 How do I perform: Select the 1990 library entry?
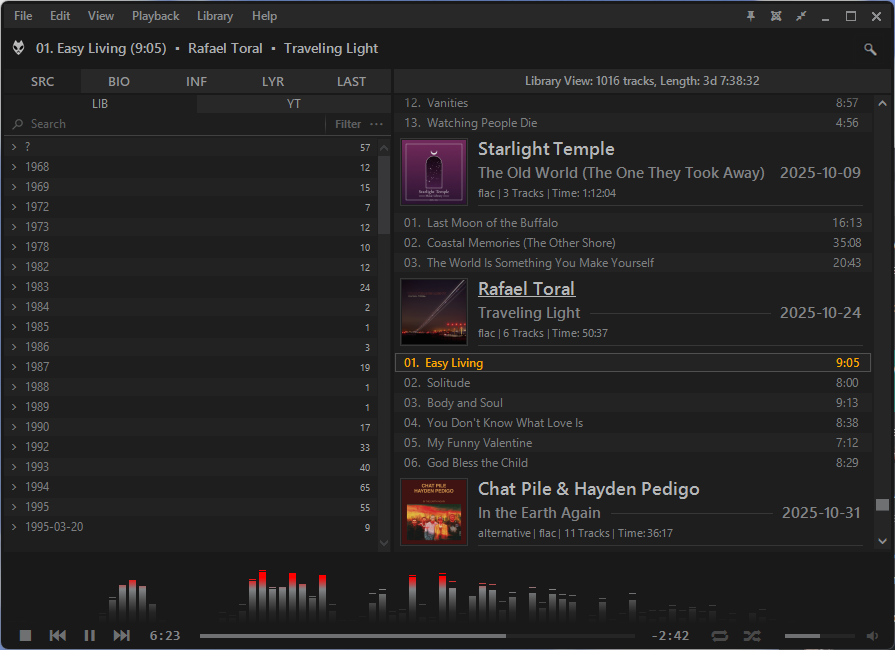(191, 427)
